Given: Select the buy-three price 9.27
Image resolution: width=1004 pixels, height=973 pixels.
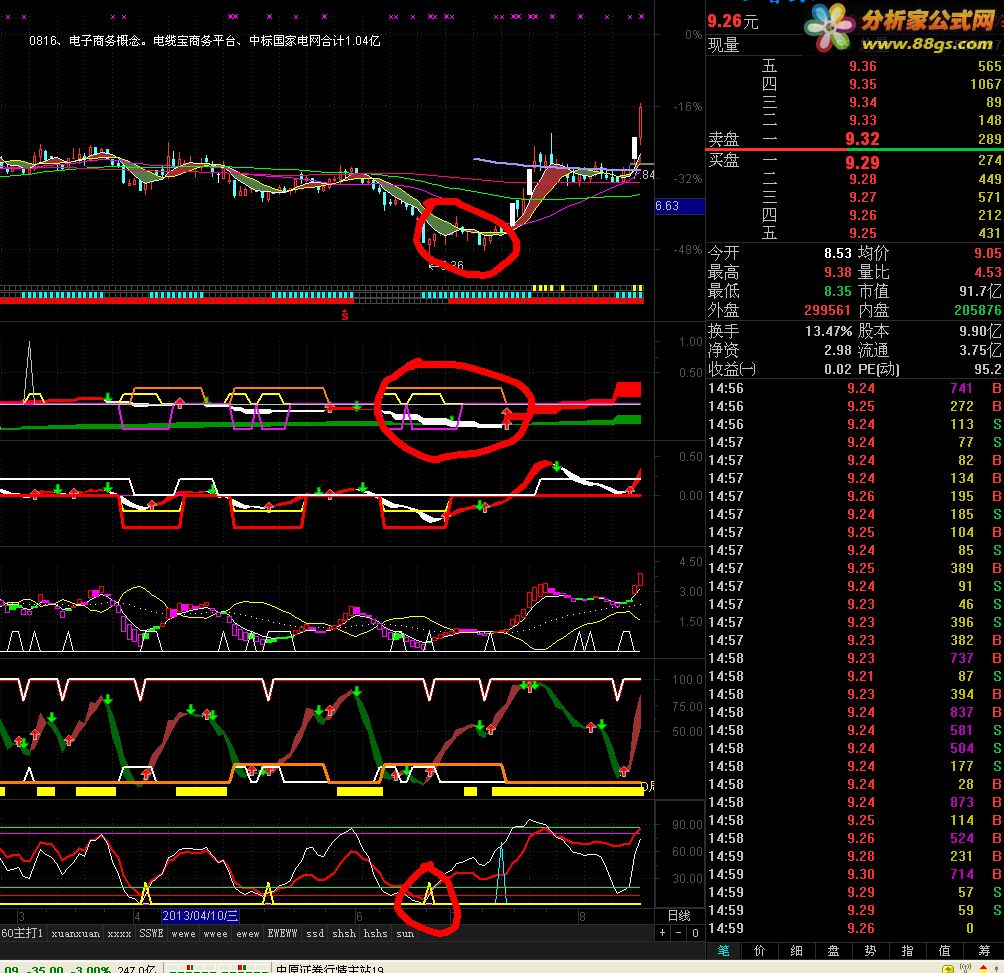Looking at the screenshot, I should pos(862,197).
